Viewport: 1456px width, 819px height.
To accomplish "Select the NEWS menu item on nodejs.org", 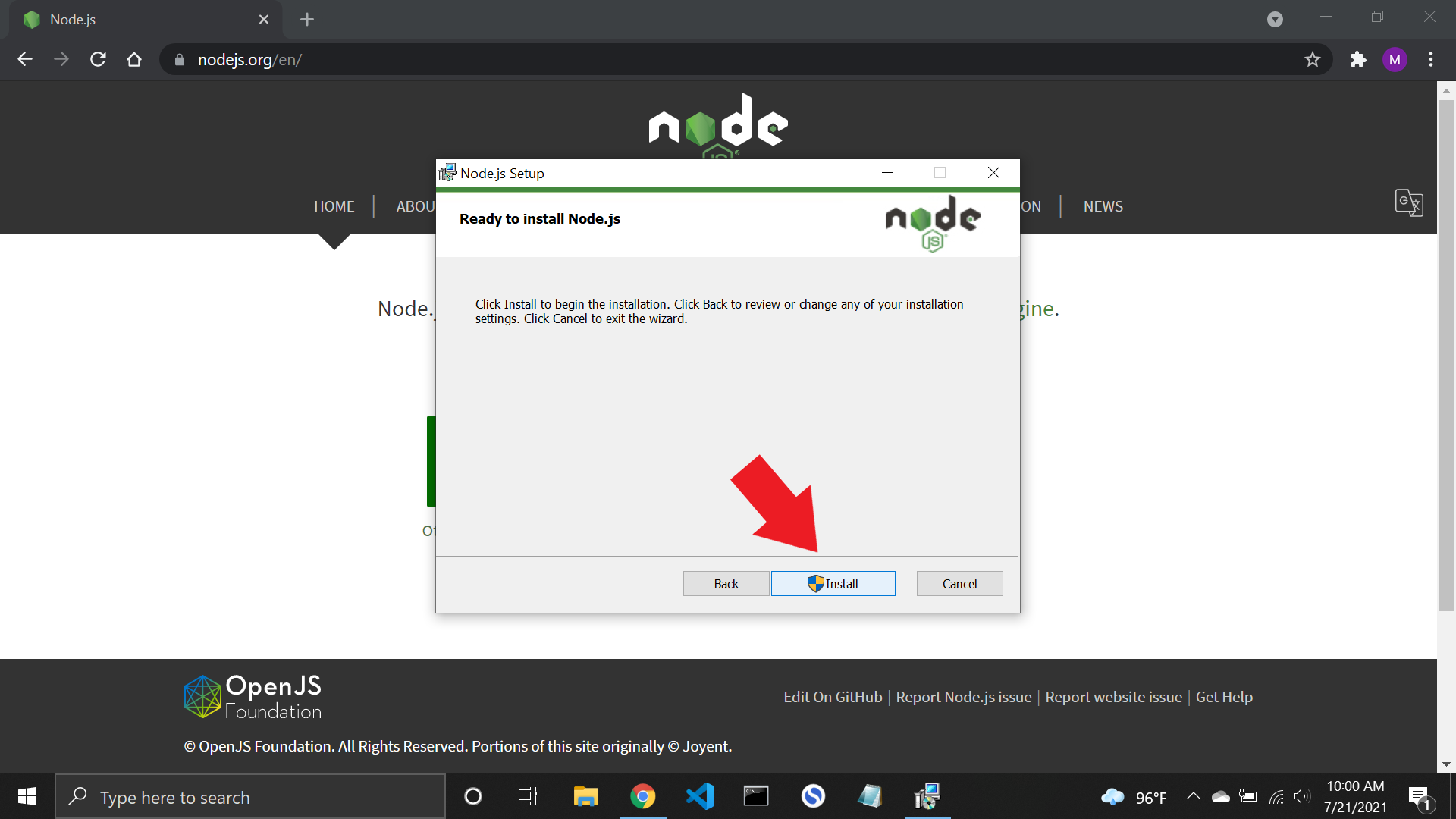I will coord(1103,206).
